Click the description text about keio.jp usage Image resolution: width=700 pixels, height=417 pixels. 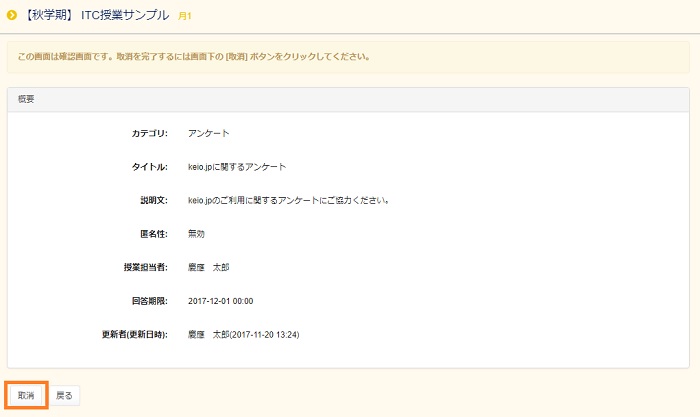[x=288, y=200]
